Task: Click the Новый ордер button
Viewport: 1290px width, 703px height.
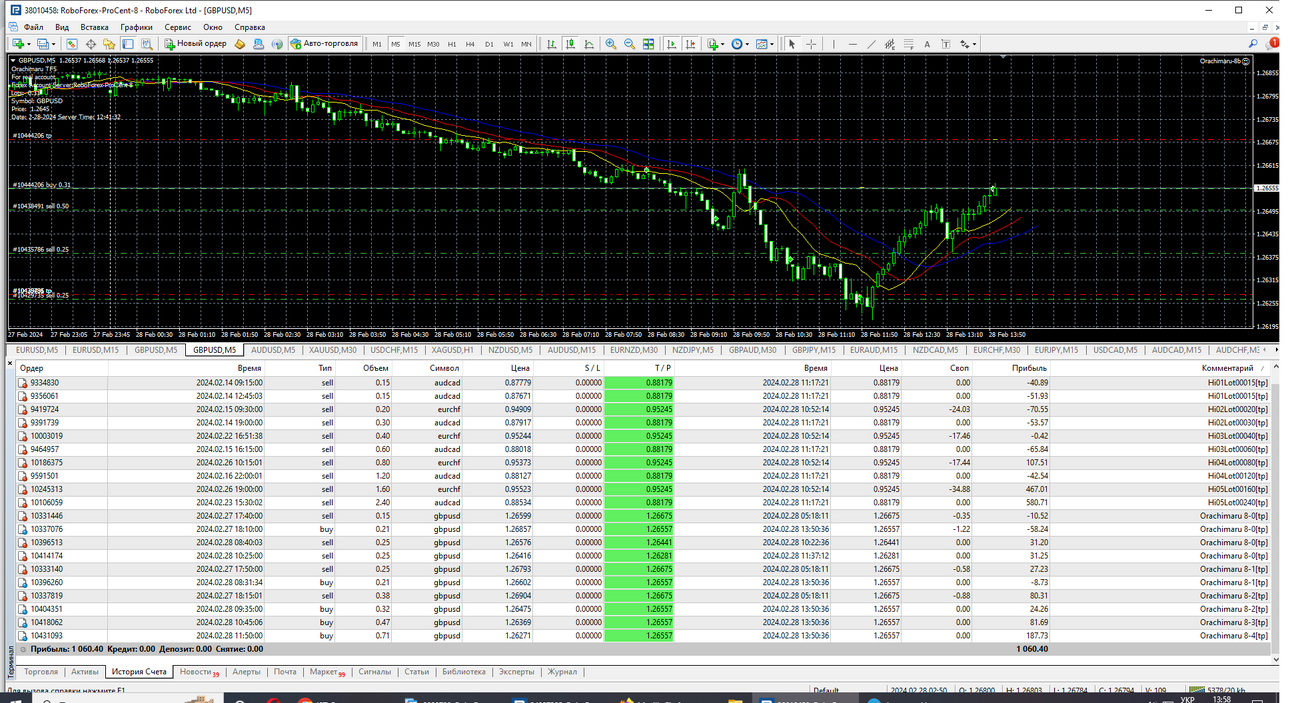Action: coord(196,44)
